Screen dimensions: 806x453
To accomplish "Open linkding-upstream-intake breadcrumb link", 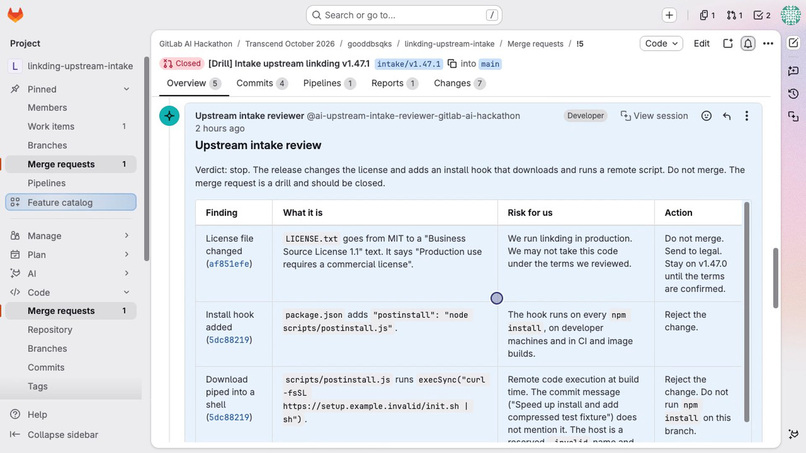I will pyautogui.click(x=449, y=44).
